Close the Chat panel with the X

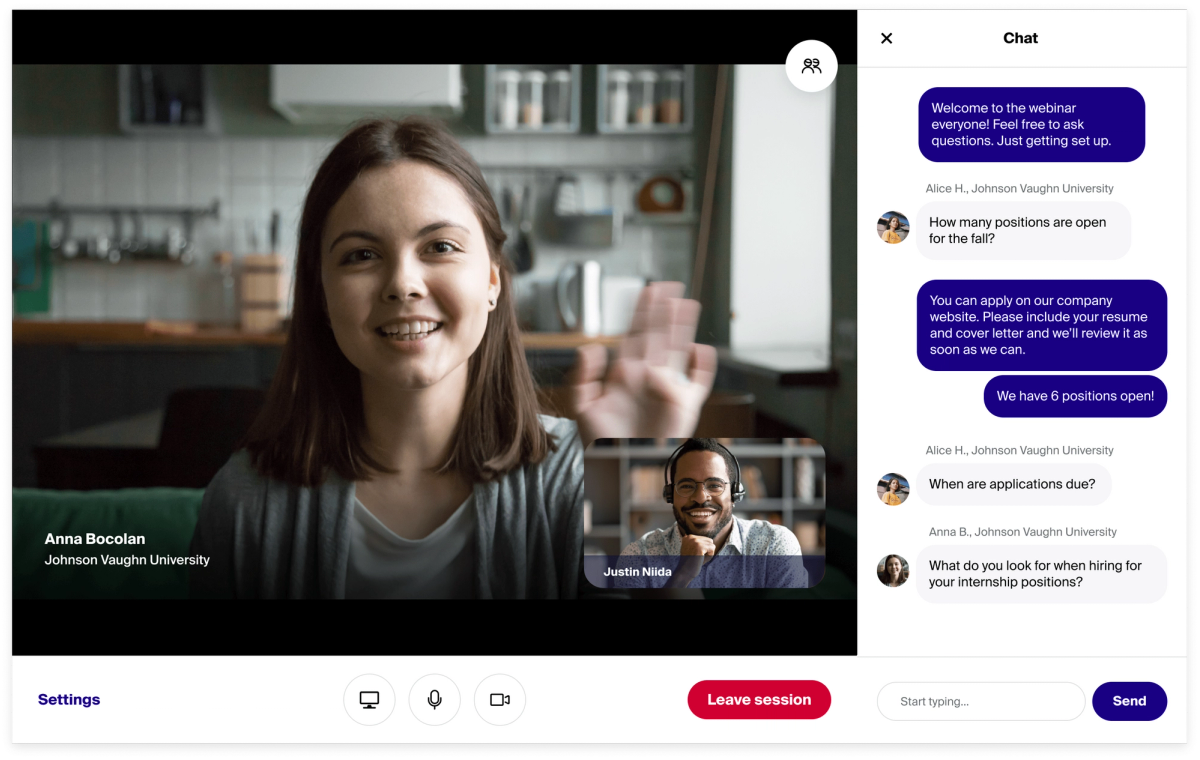[x=886, y=37]
